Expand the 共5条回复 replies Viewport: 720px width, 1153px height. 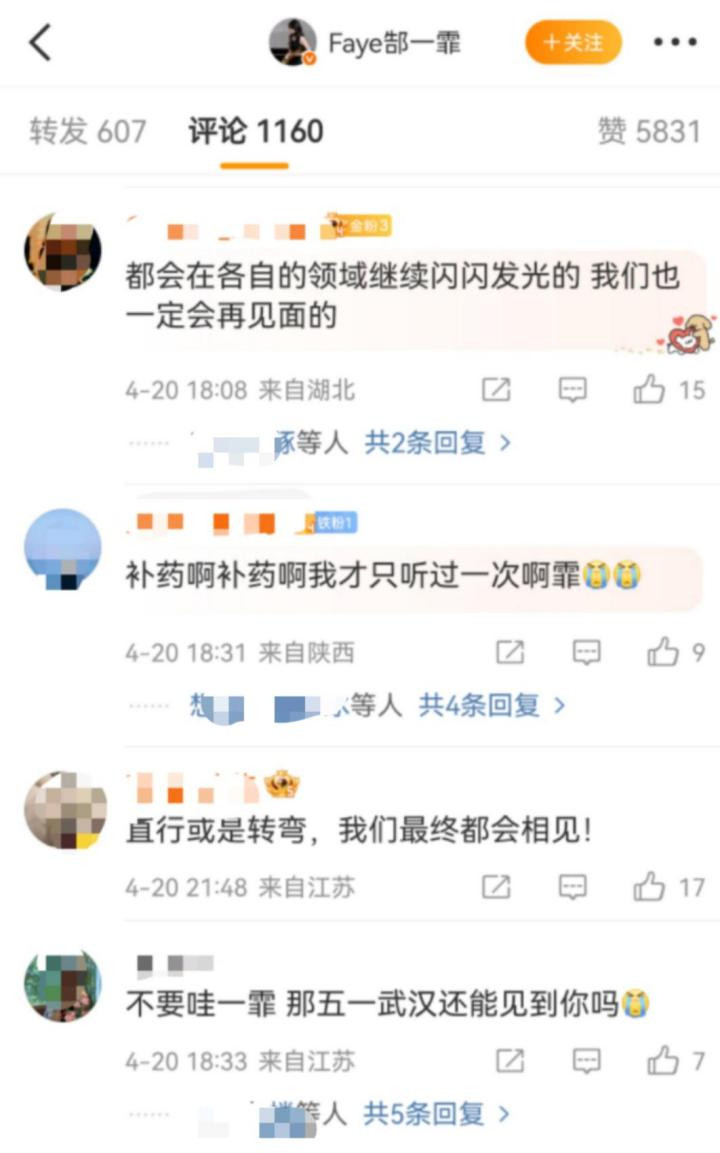(x=437, y=1114)
